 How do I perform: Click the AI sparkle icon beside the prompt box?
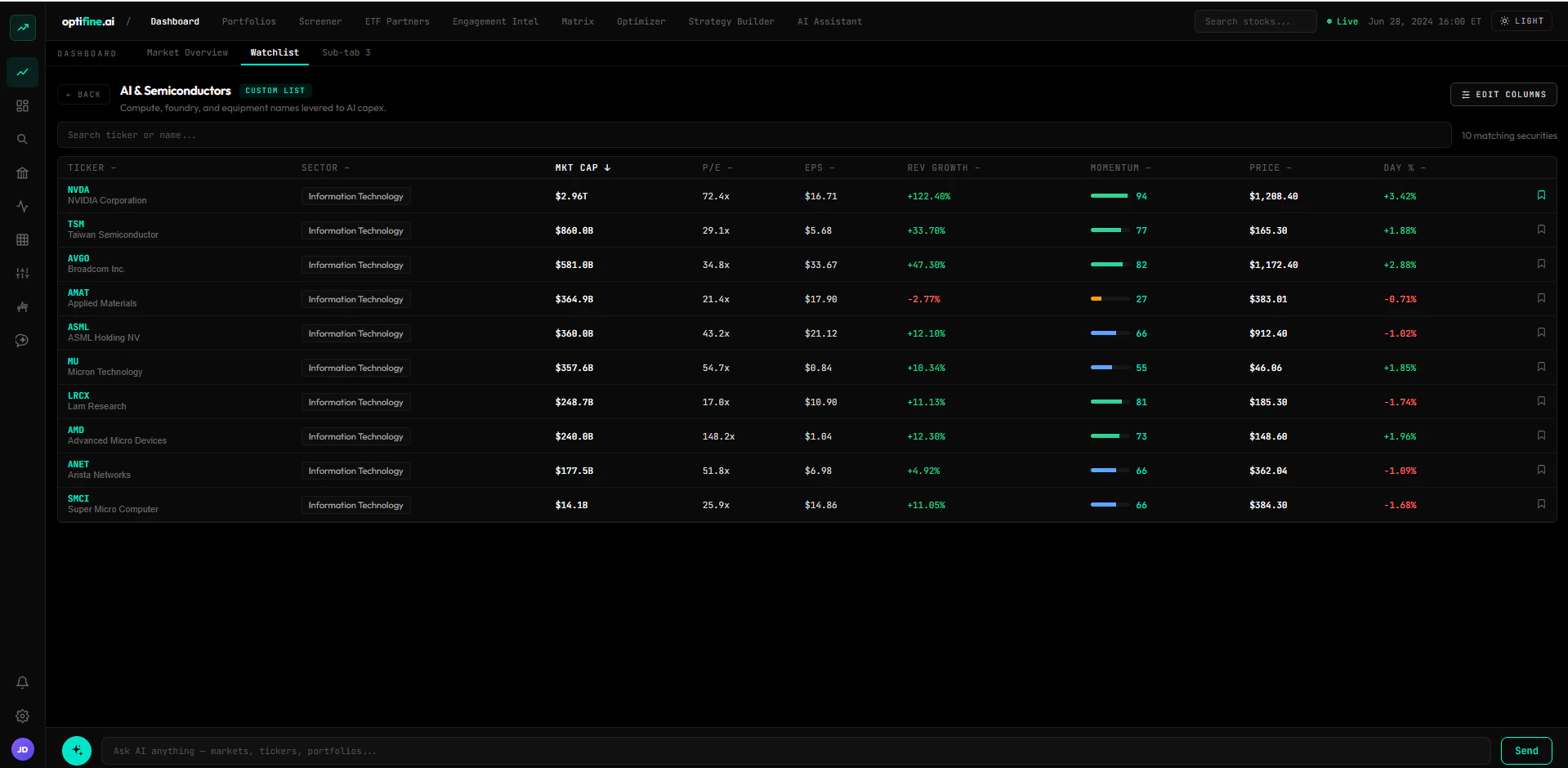77,750
